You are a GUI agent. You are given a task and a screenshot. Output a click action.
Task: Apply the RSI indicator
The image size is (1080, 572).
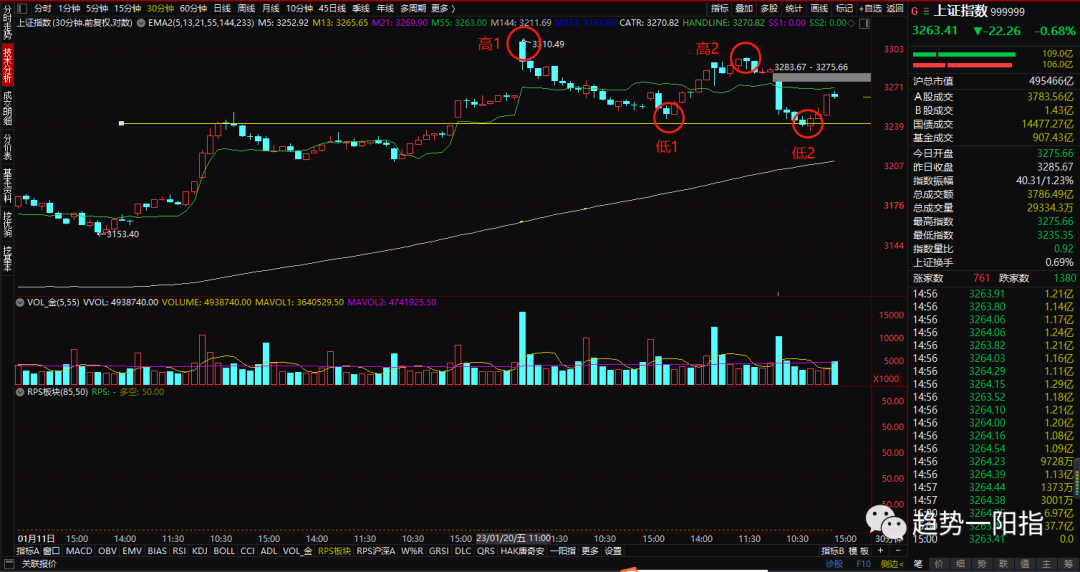tap(179, 551)
